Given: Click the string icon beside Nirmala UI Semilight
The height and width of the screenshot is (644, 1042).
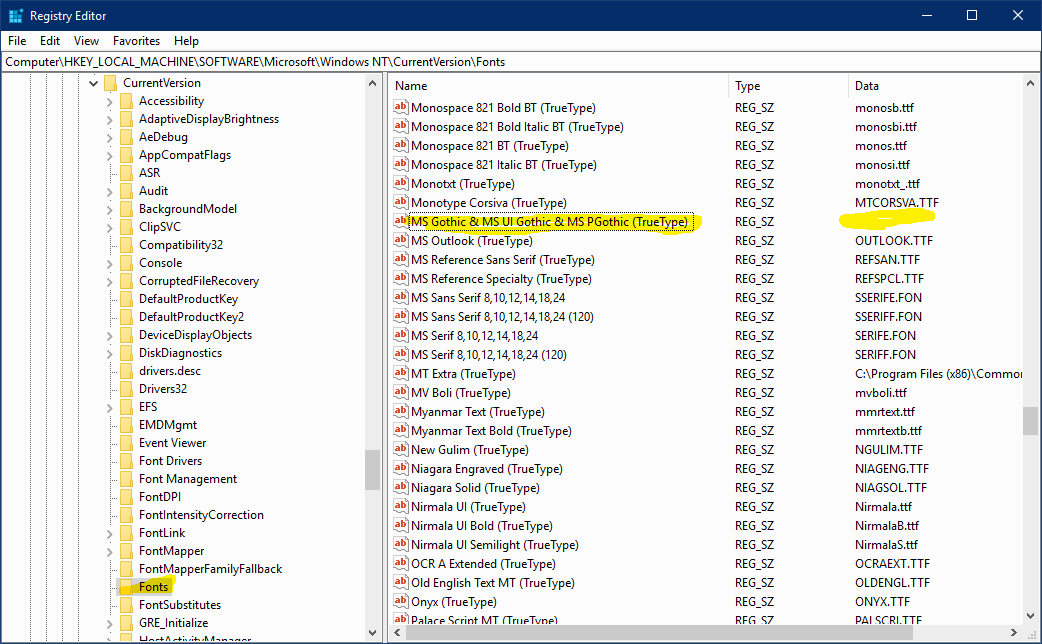Looking at the screenshot, I should (400, 544).
